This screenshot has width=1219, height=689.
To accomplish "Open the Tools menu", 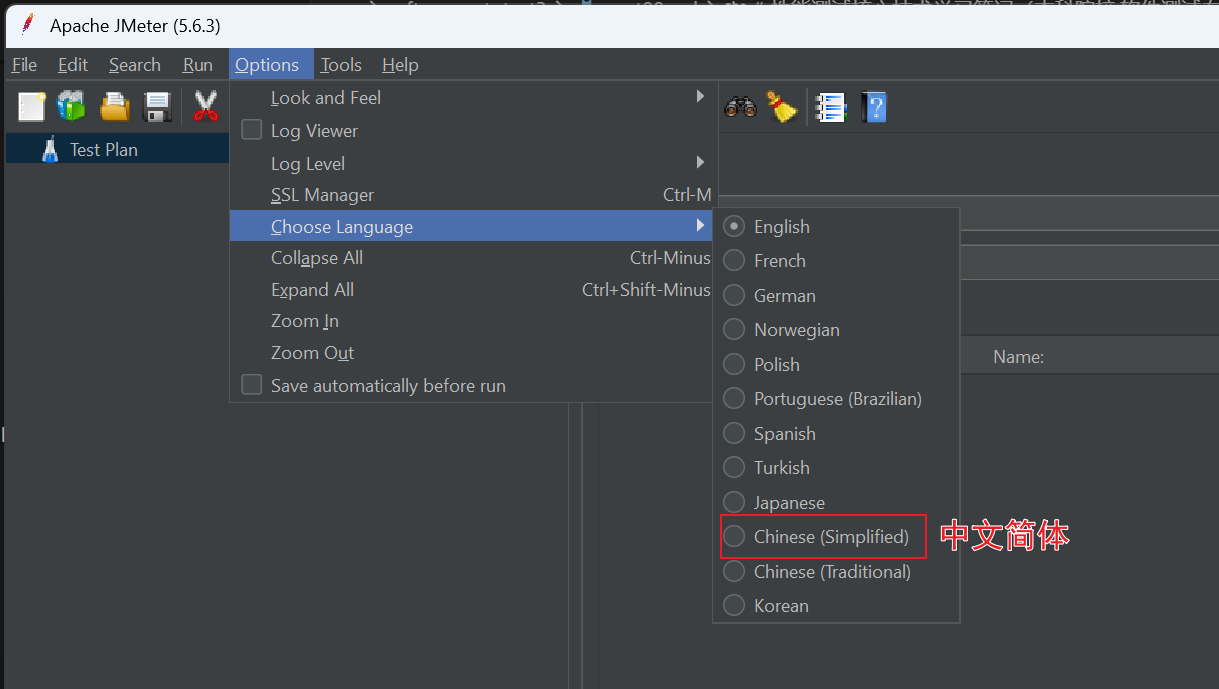I will pyautogui.click(x=341, y=64).
